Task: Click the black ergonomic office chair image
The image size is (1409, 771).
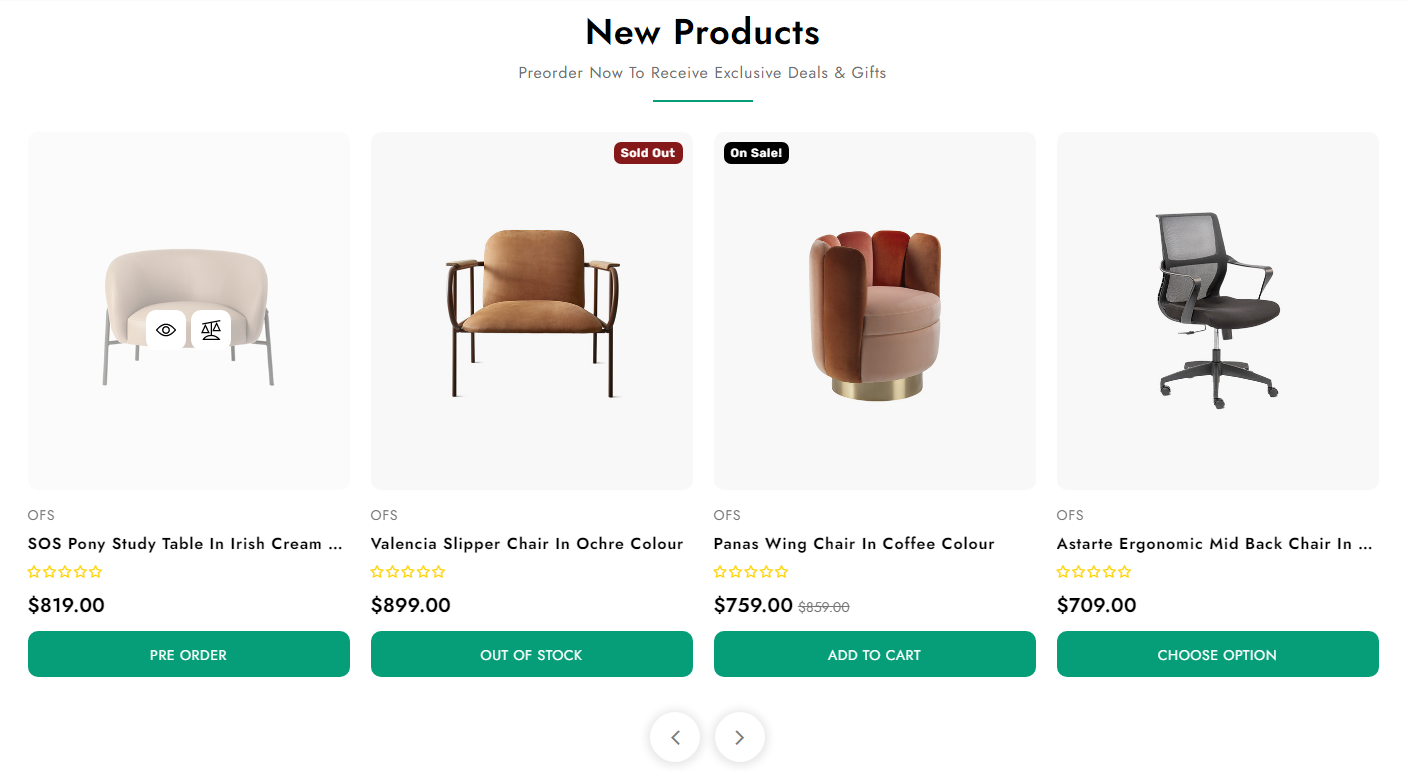Action: (1217, 310)
